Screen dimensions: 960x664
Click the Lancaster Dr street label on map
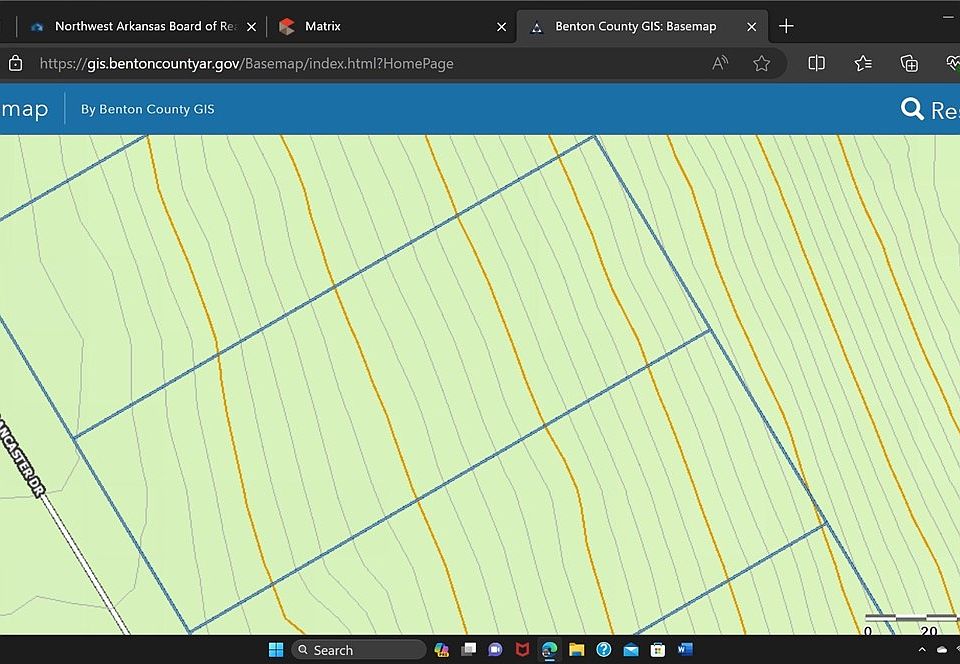pos(21,456)
